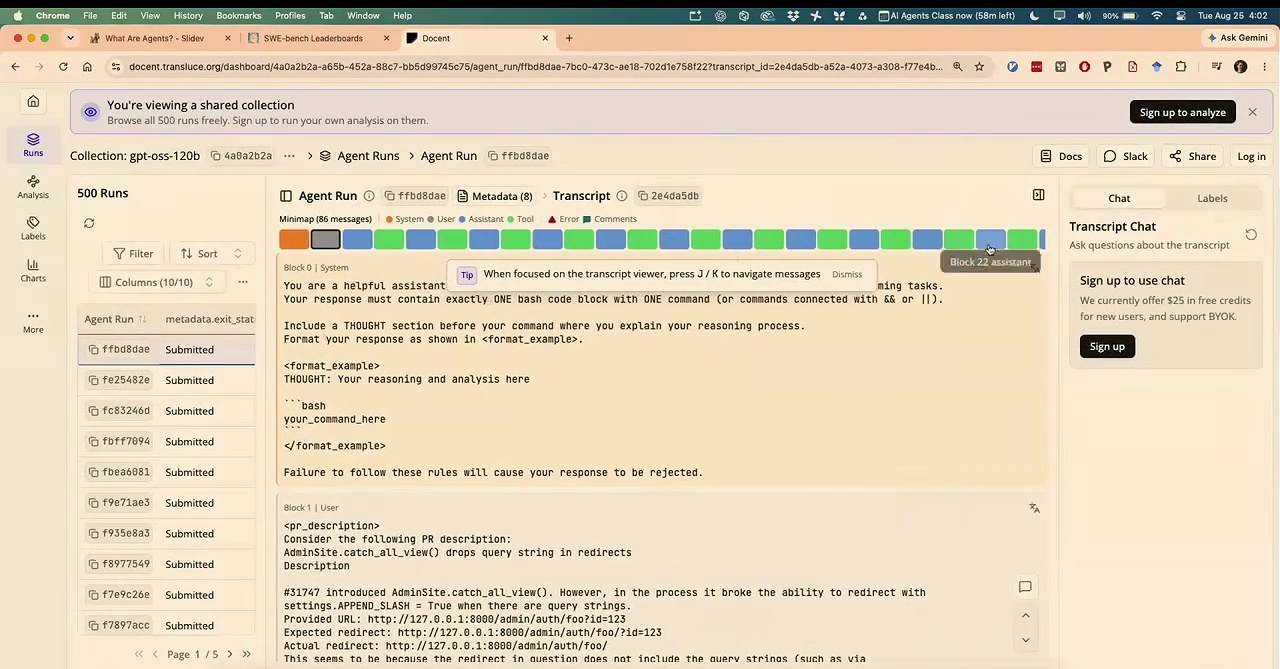Click the info icon beside Transcript
1280x669 pixels.
click(622, 196)
